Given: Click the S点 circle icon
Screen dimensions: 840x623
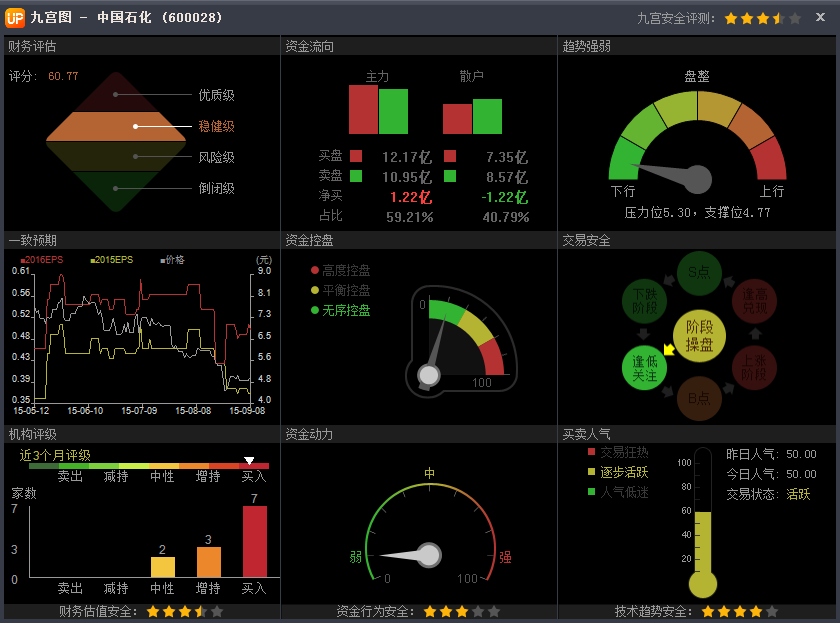Looking at the screenshot, I should [699, 273].
